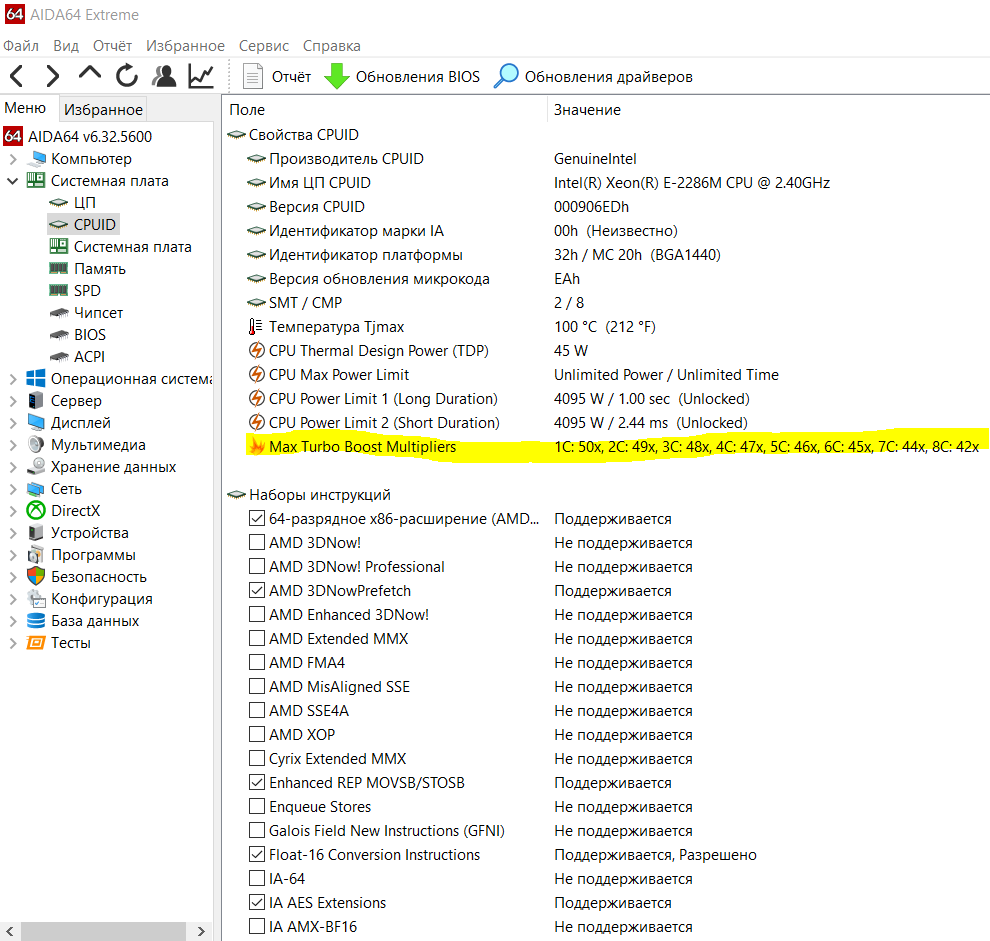Expand the Компьютер tree node
Viewport: 990px width, 941px height.
(13, 159)
